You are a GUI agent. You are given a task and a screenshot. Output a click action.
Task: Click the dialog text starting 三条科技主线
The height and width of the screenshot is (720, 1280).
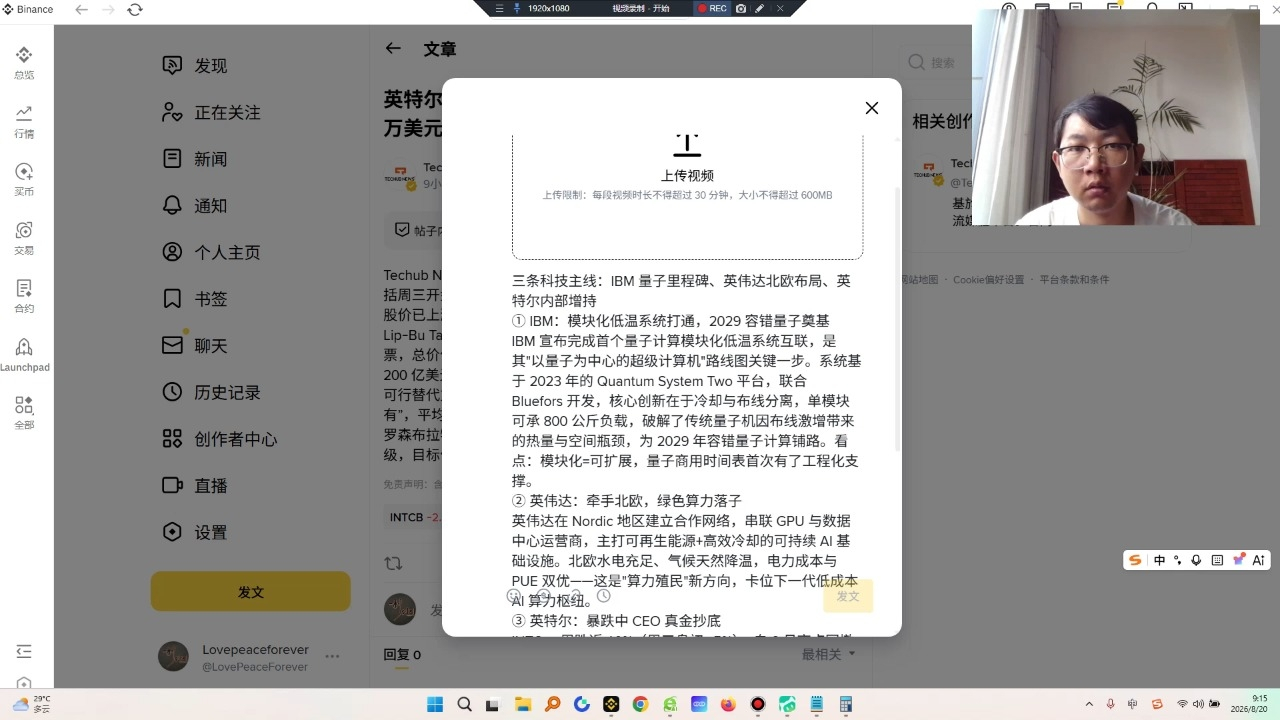682,290
